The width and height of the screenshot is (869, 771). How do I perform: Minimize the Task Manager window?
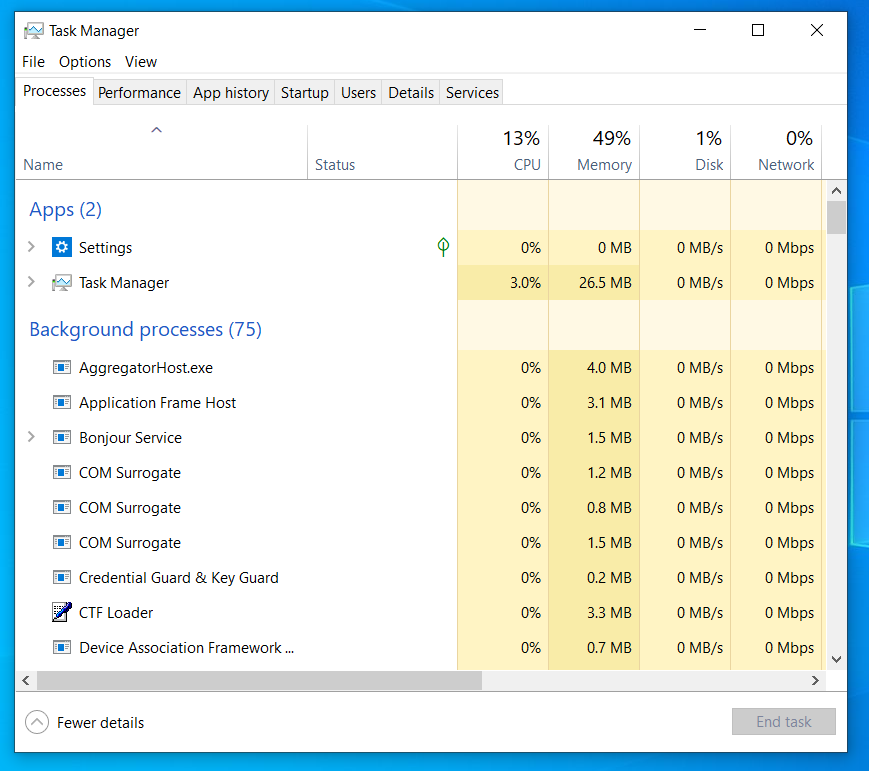click(700, 30)
